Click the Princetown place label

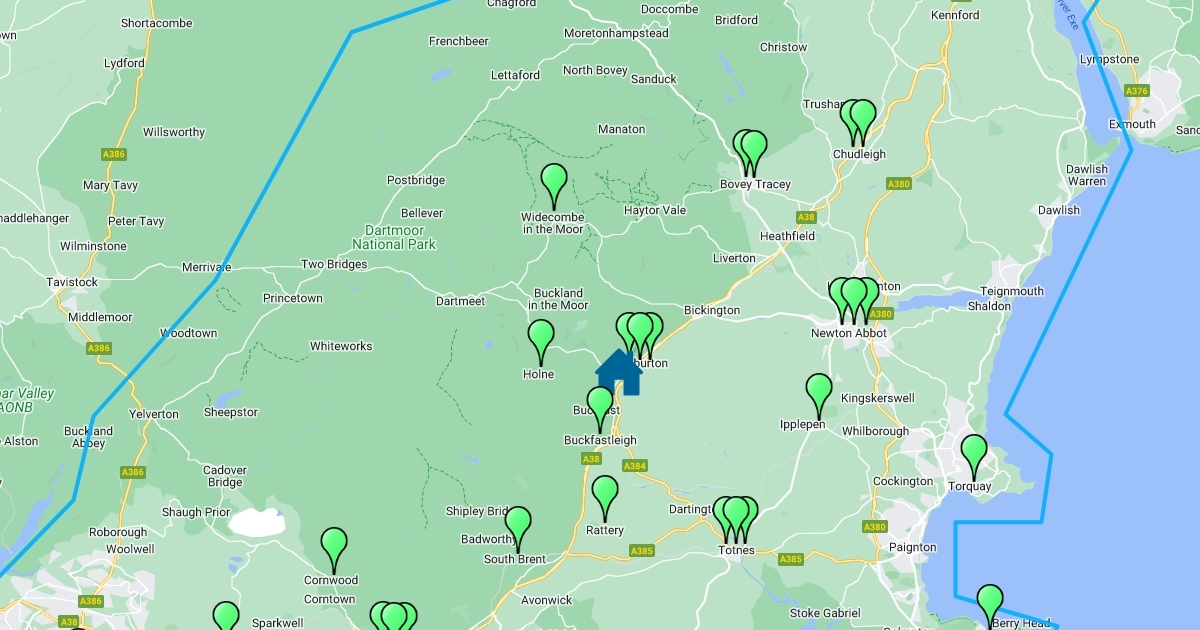[x=293, y=298]
